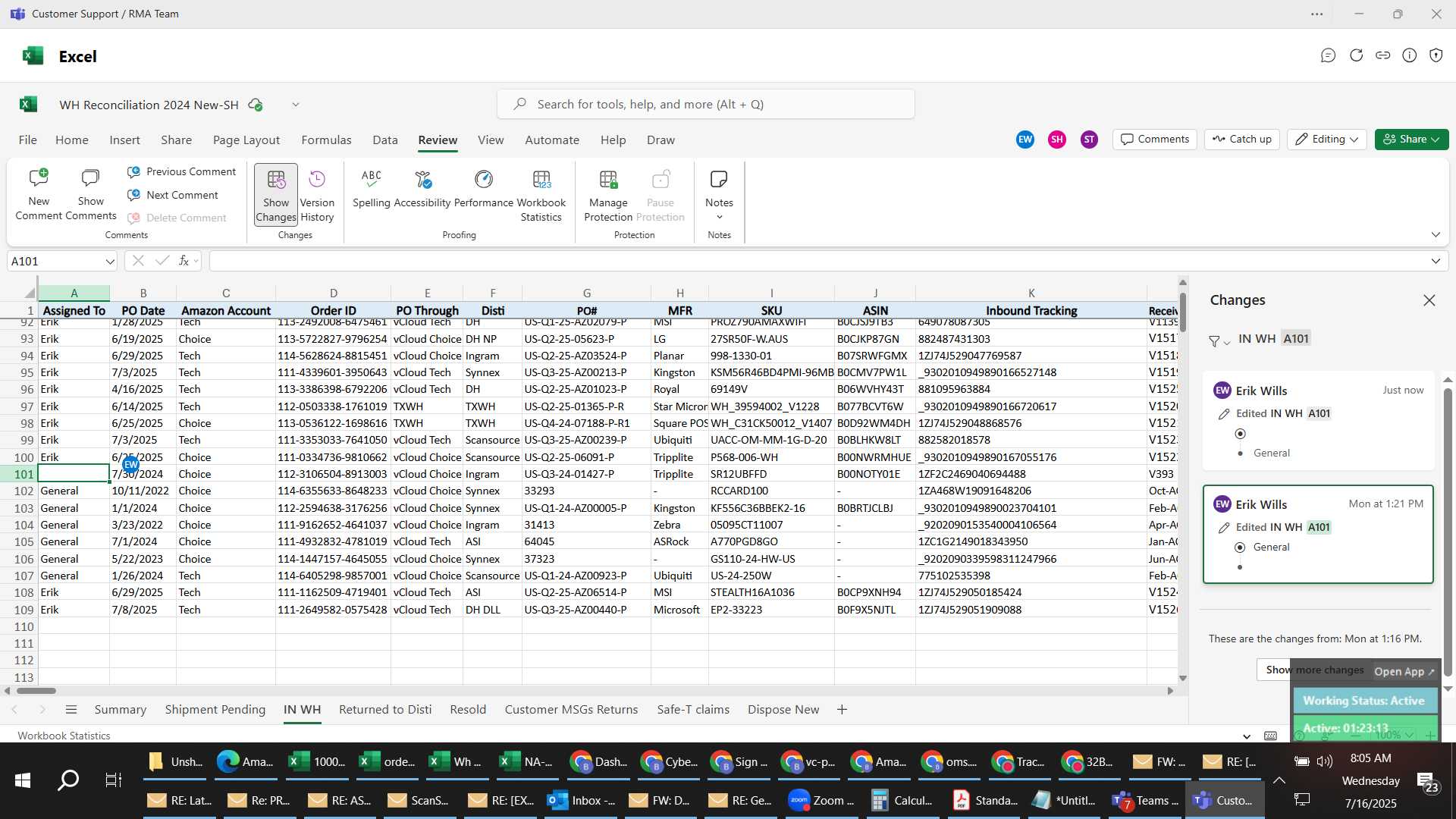Click Workbook Statistics in status bar
Screen dimensions: 1456x819
coord(64,736)
